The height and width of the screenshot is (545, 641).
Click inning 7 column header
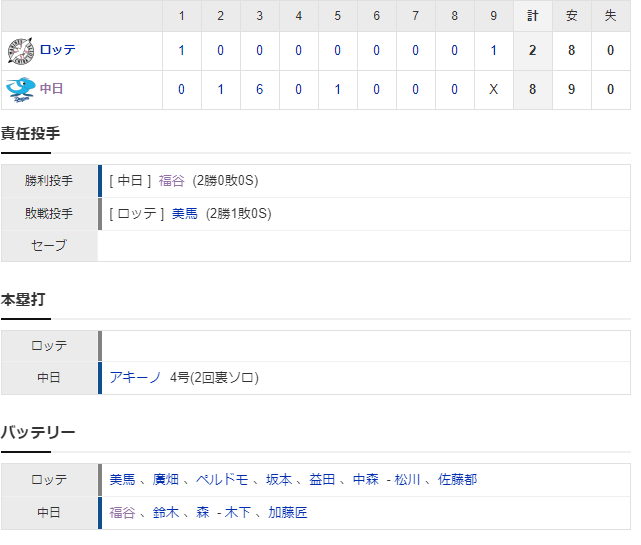click(x=416, y=16)
